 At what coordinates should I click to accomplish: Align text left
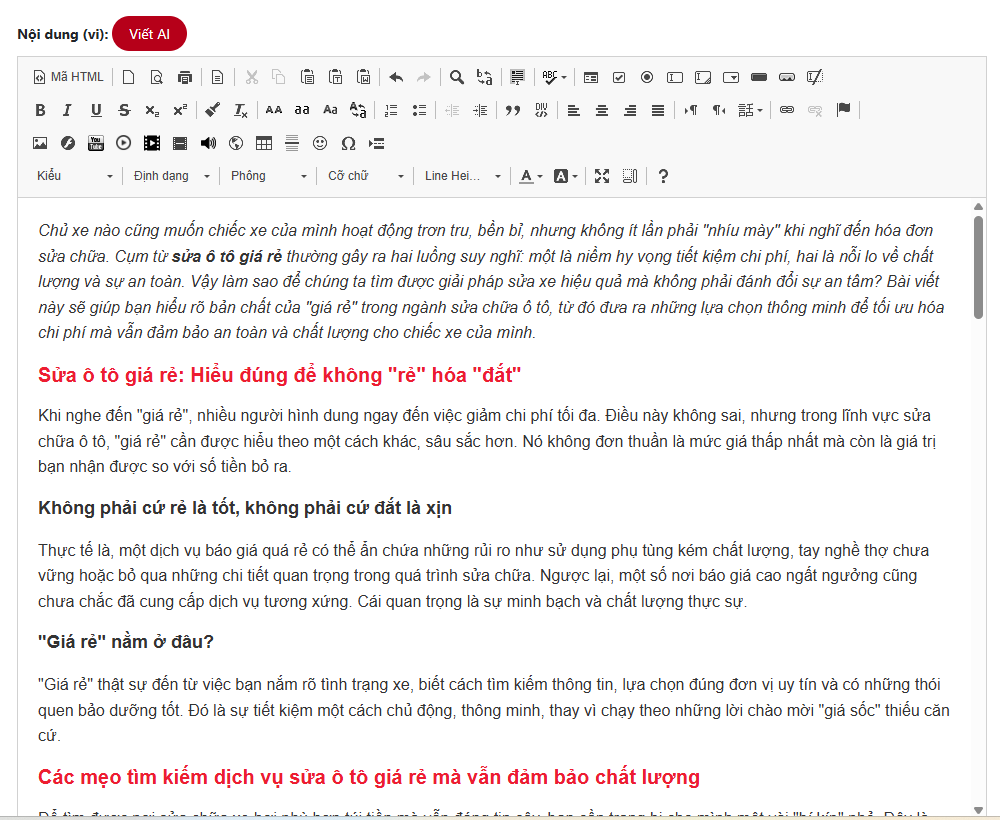coord(573,110)
